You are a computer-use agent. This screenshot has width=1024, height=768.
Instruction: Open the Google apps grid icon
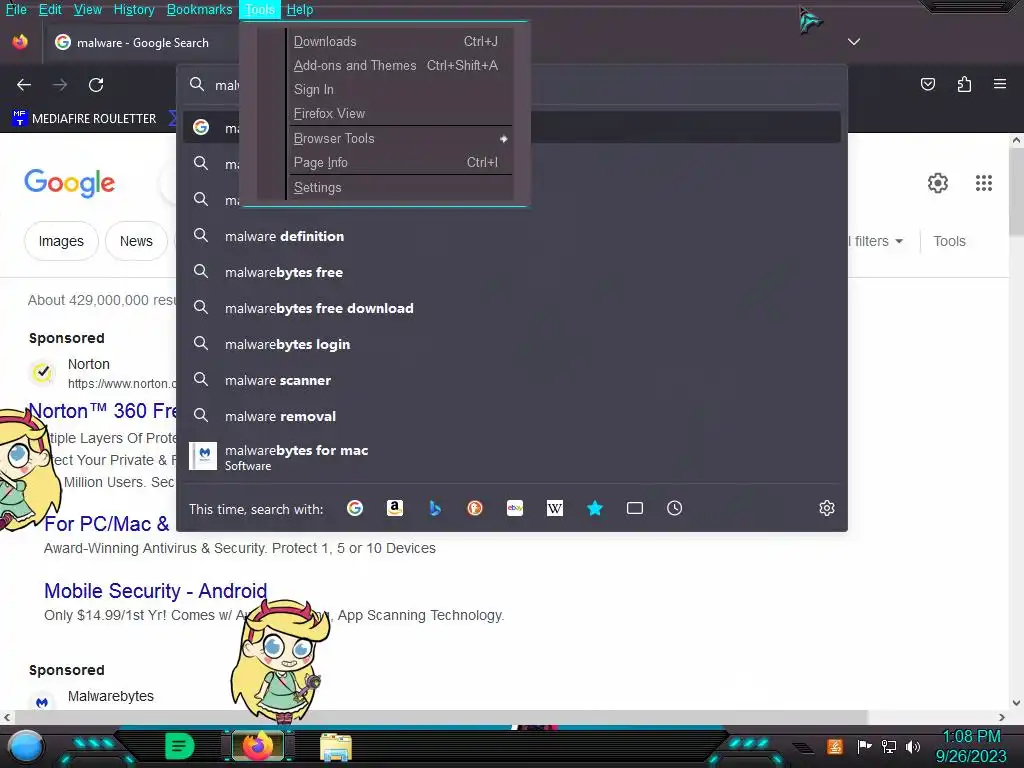pyautogui.click(x=984, y=183)
